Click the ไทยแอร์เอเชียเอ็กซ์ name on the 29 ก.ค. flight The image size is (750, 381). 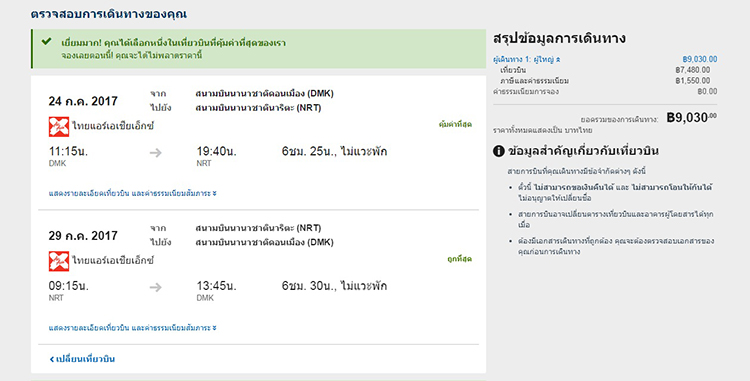113,261
